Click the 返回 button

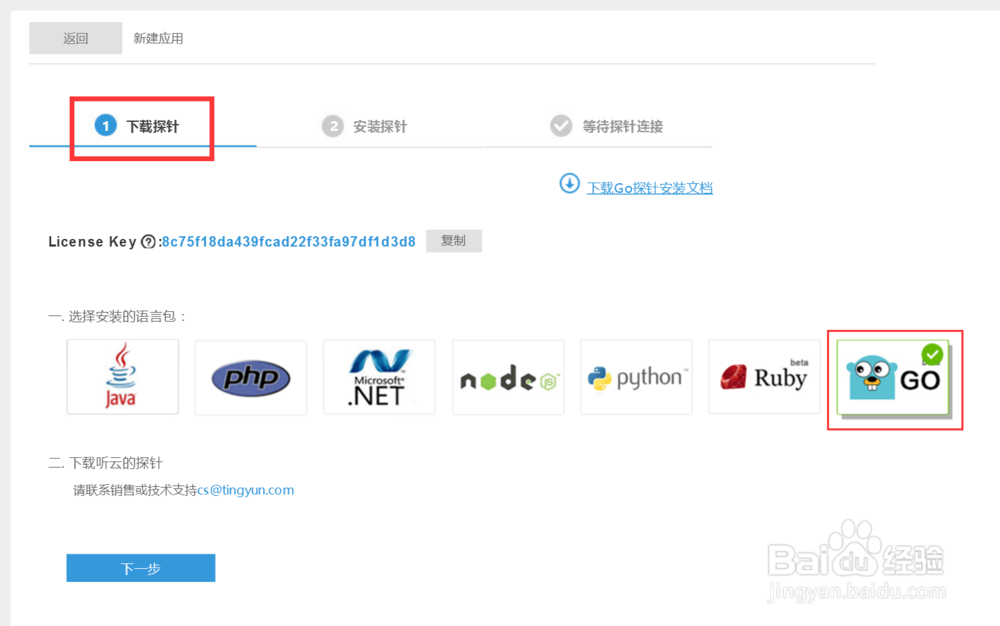(75, 38)
